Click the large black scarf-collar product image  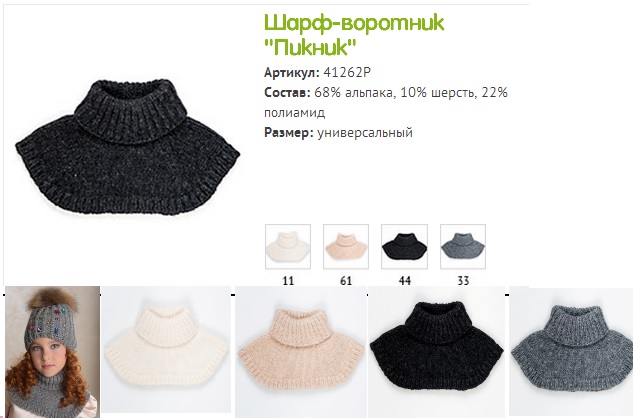coord(128,147)
